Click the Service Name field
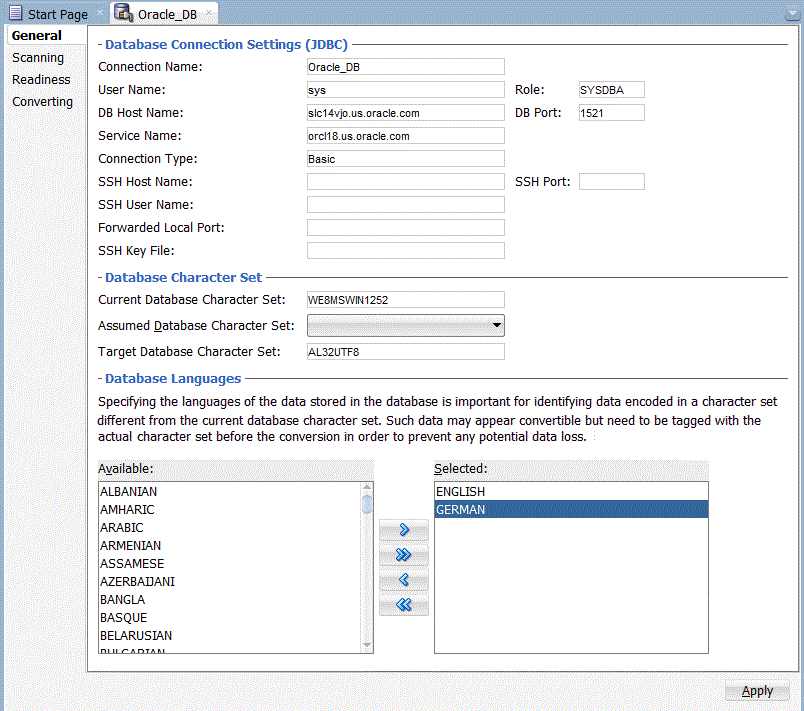804x711 pixels. (406, 136)
